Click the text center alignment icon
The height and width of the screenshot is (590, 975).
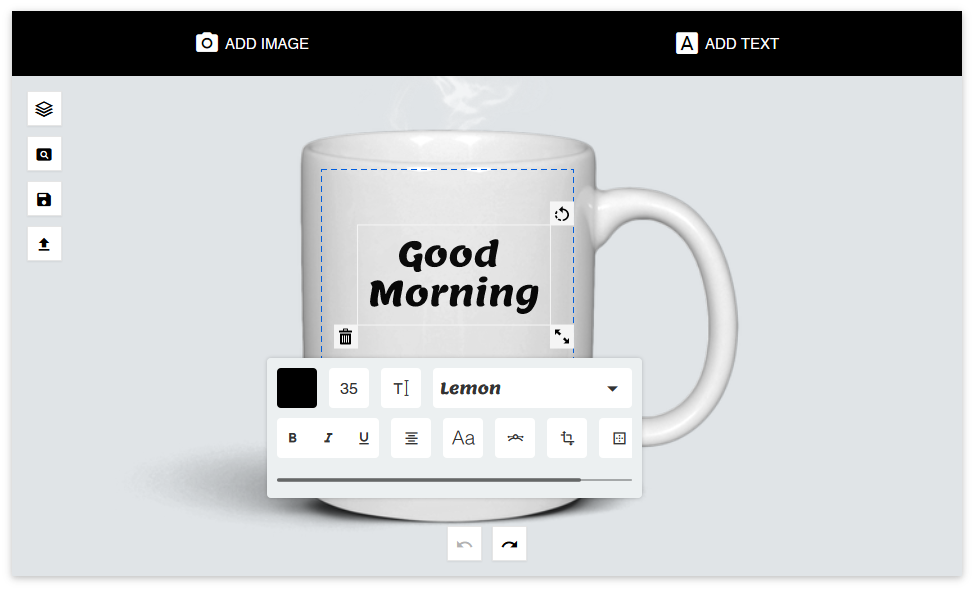pos(411,438)
